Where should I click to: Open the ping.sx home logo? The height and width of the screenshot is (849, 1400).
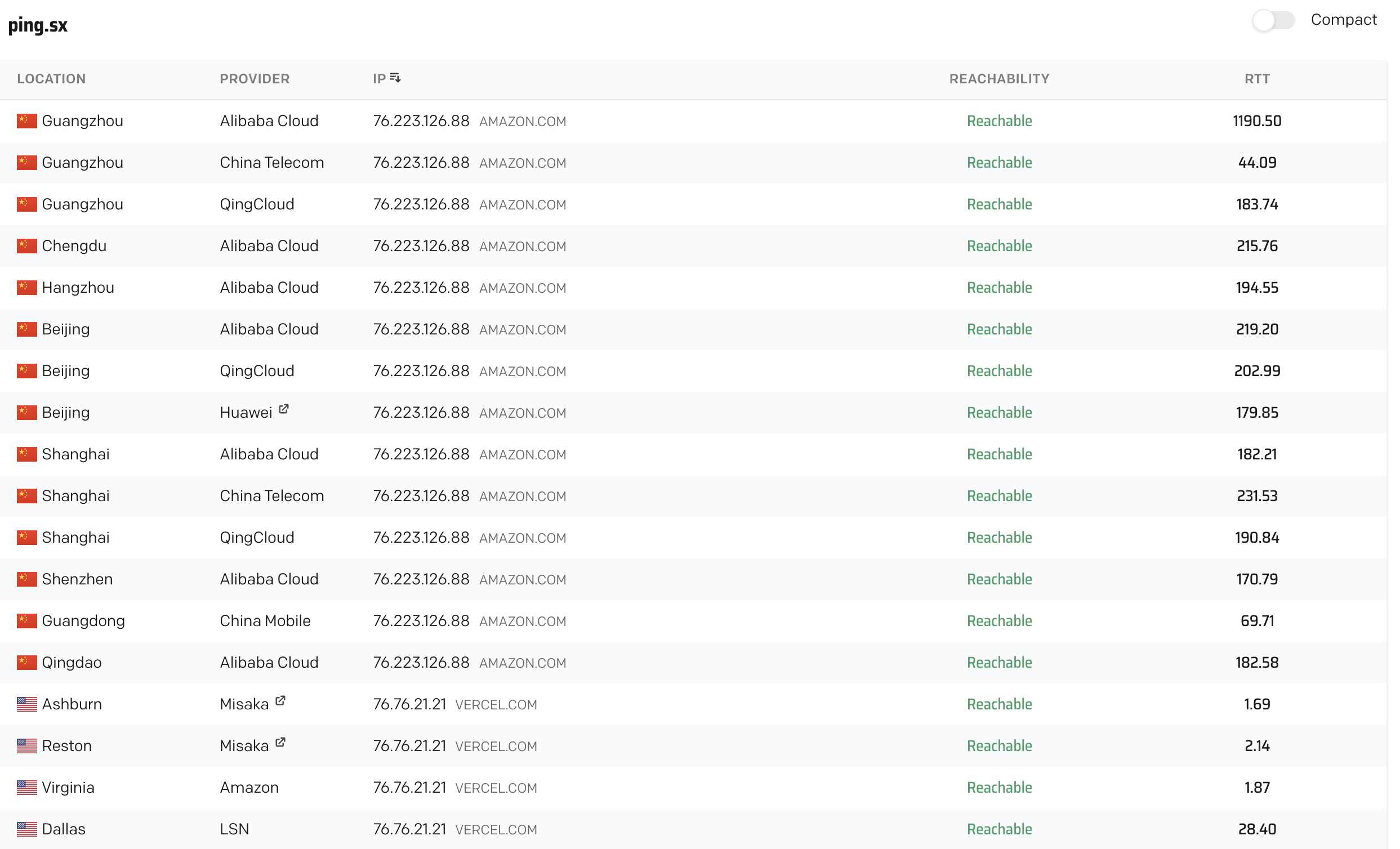[x=38, y=25]
